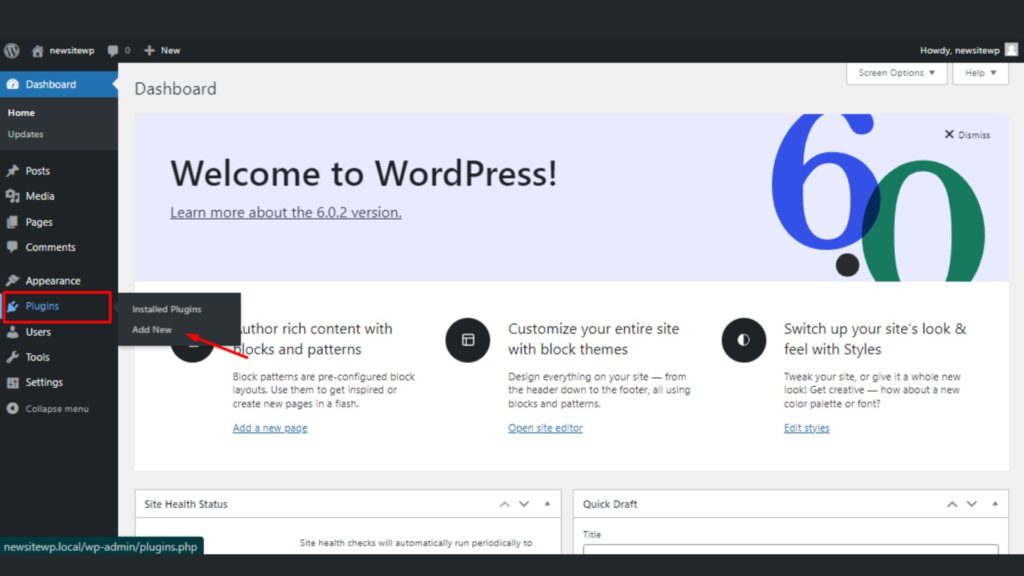Image resolution: width=1024 pixels, height=576 pixels.
Task: Open the newsitewp site home link
Action: (x=63, y=50)
